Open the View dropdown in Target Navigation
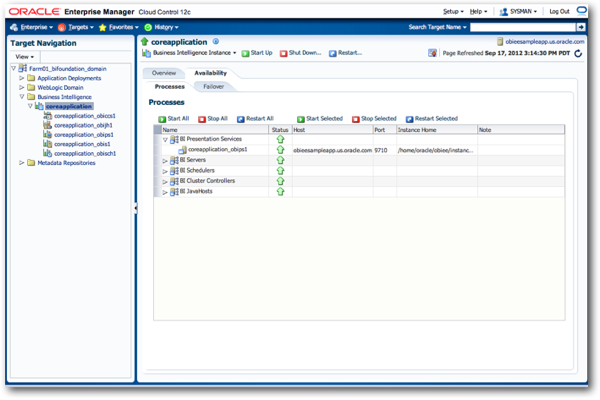This screenshot has height=400, width=600. tap(24, 57)
